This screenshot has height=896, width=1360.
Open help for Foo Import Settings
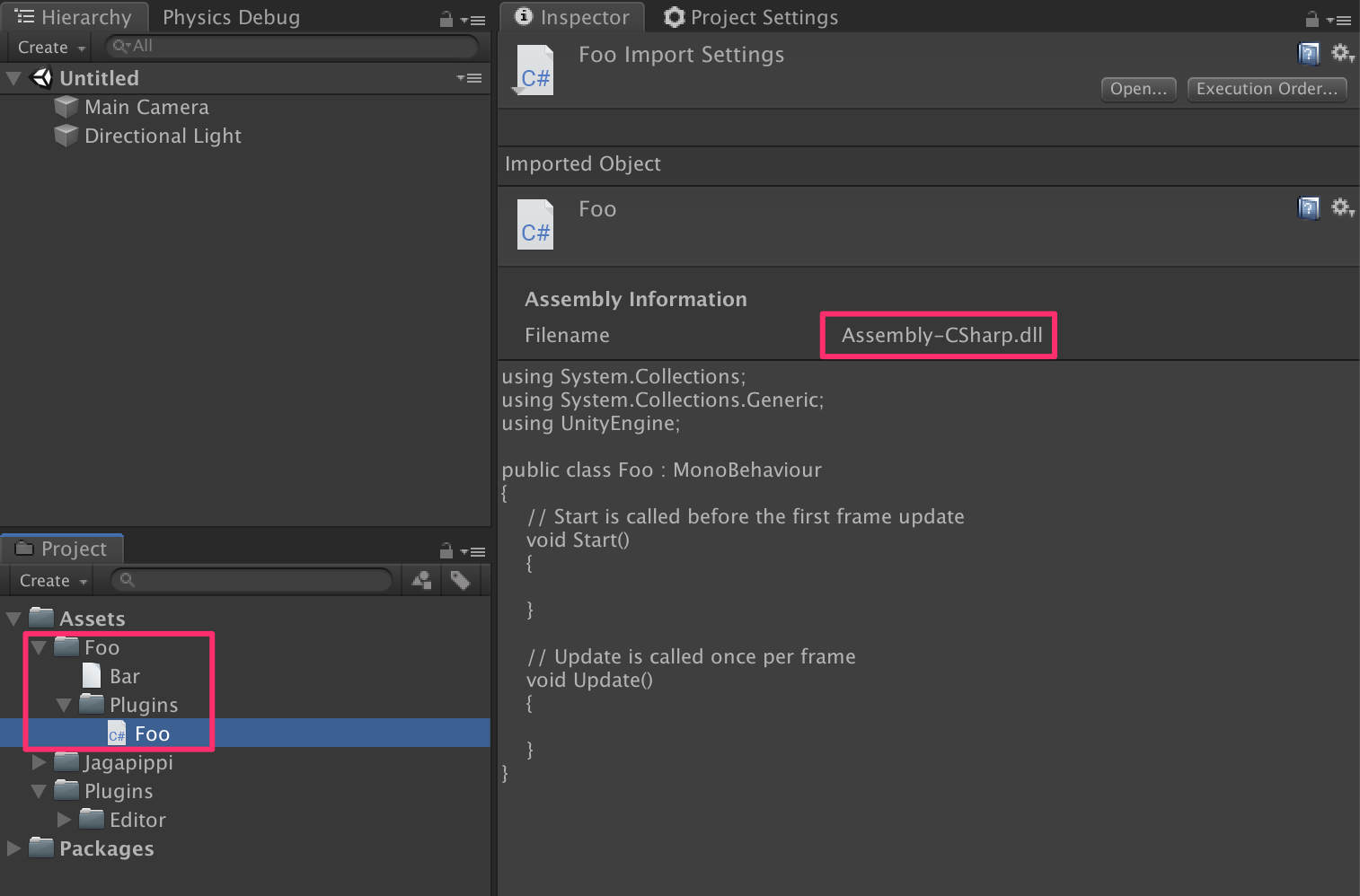tap(1308, 53)
